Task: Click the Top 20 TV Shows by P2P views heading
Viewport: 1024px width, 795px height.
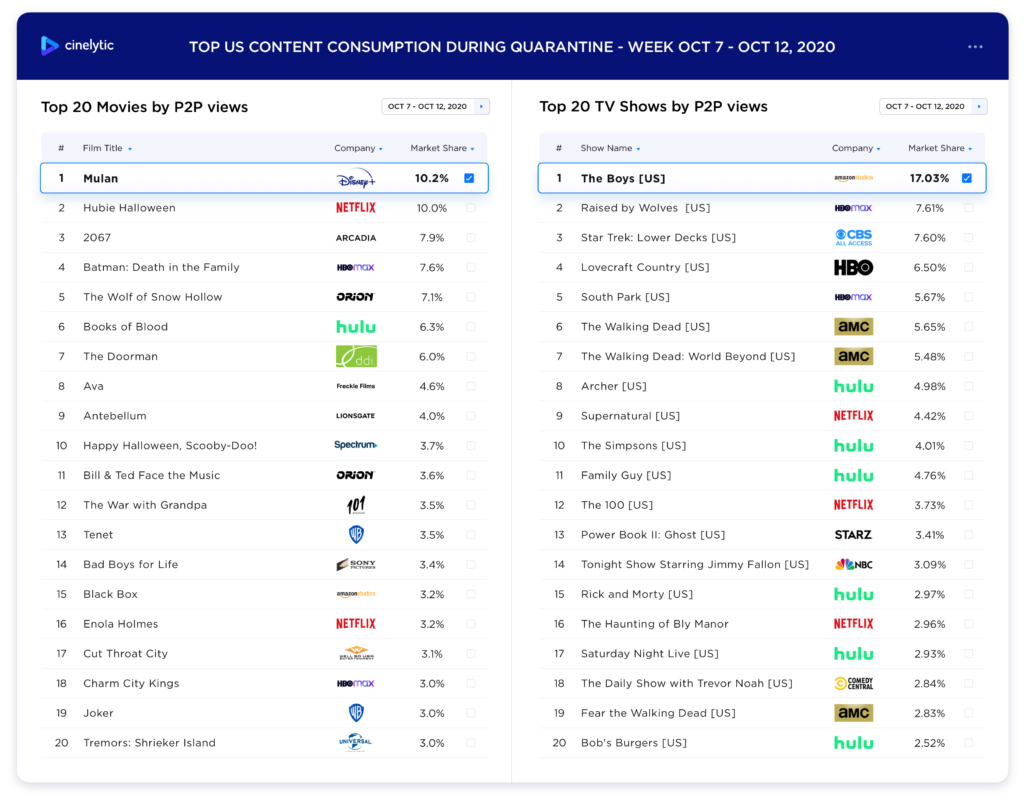Action: tap(653, 106)
